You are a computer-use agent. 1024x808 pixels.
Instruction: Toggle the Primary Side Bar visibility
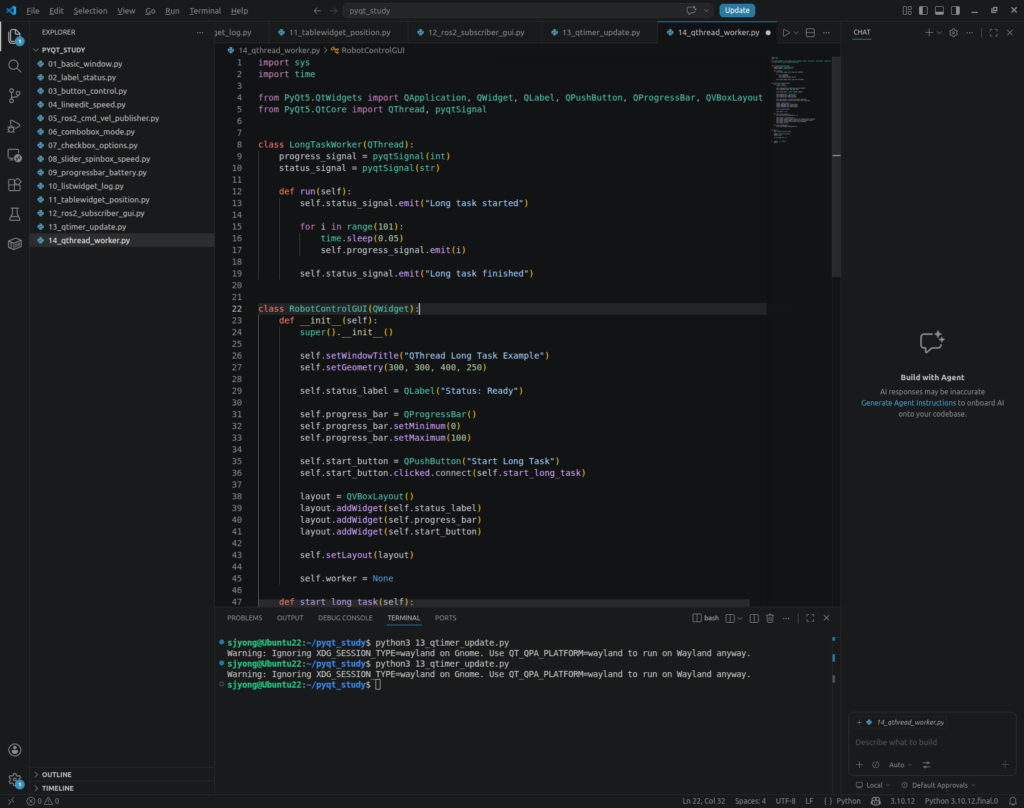(x=923, y=10)
